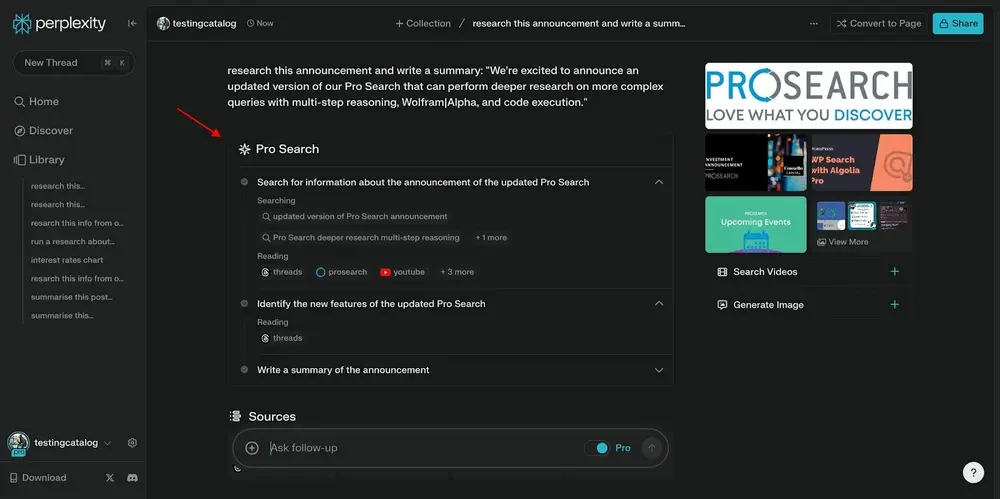Go to Library in the sidebar
This screenshot has height=499, width=1000.
click(46, 160)
